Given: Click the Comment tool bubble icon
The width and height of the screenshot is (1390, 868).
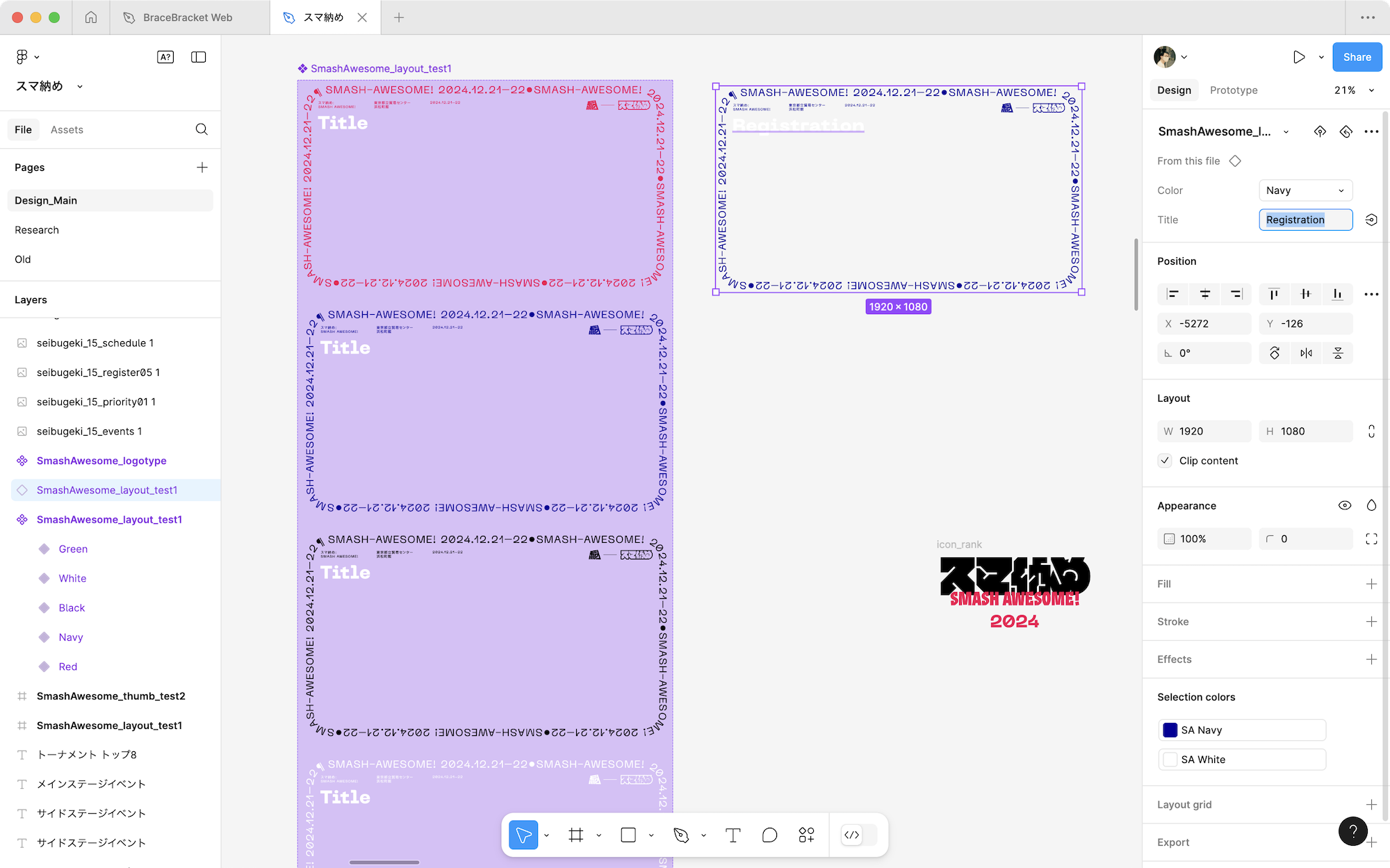Looking at the screenshot, I should [769, 835].
